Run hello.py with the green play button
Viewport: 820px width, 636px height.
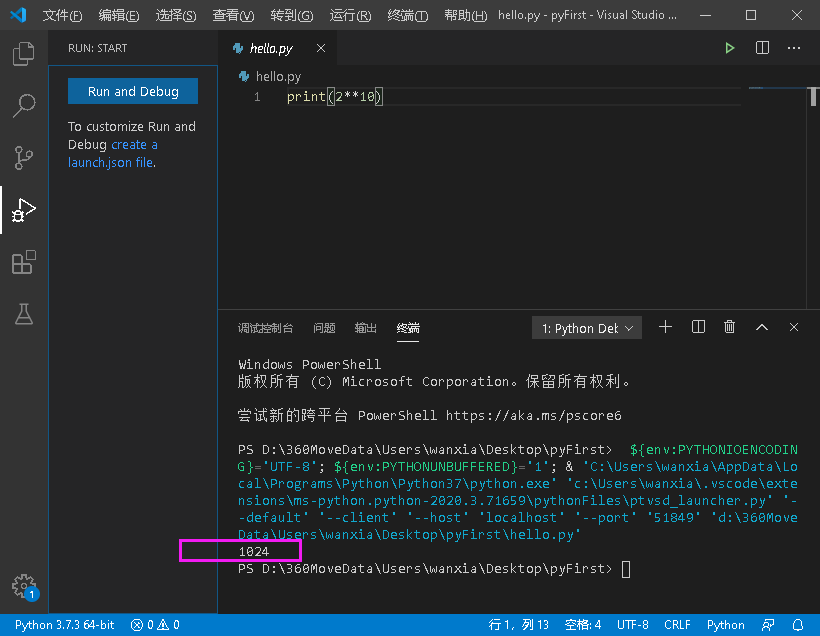coord(729,47)
